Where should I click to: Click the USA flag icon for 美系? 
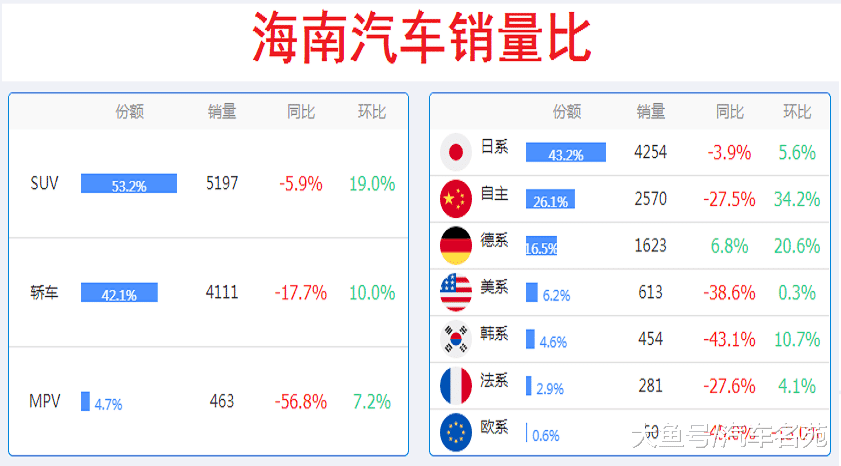coord(455,292)
